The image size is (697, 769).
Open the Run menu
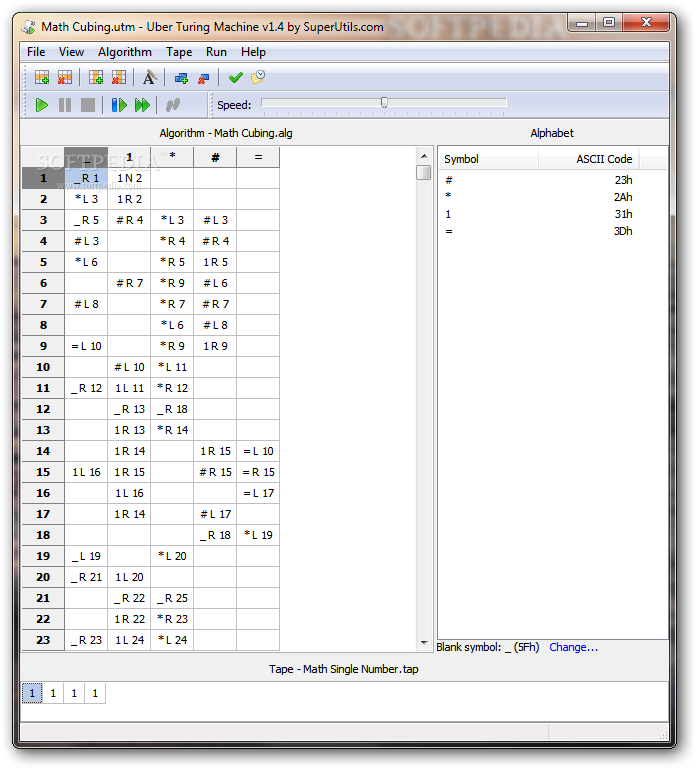pyautogui.click(x=216, y=52)
